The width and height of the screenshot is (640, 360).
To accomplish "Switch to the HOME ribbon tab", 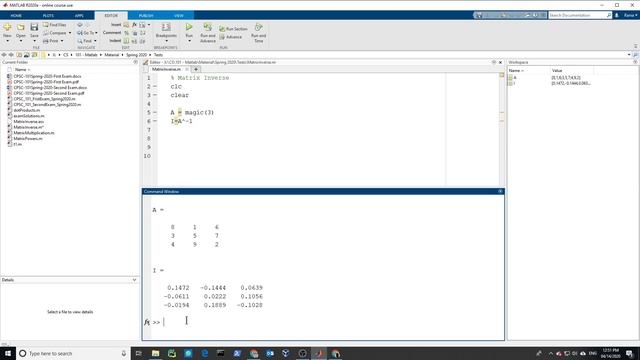I will tap(16, 16).
